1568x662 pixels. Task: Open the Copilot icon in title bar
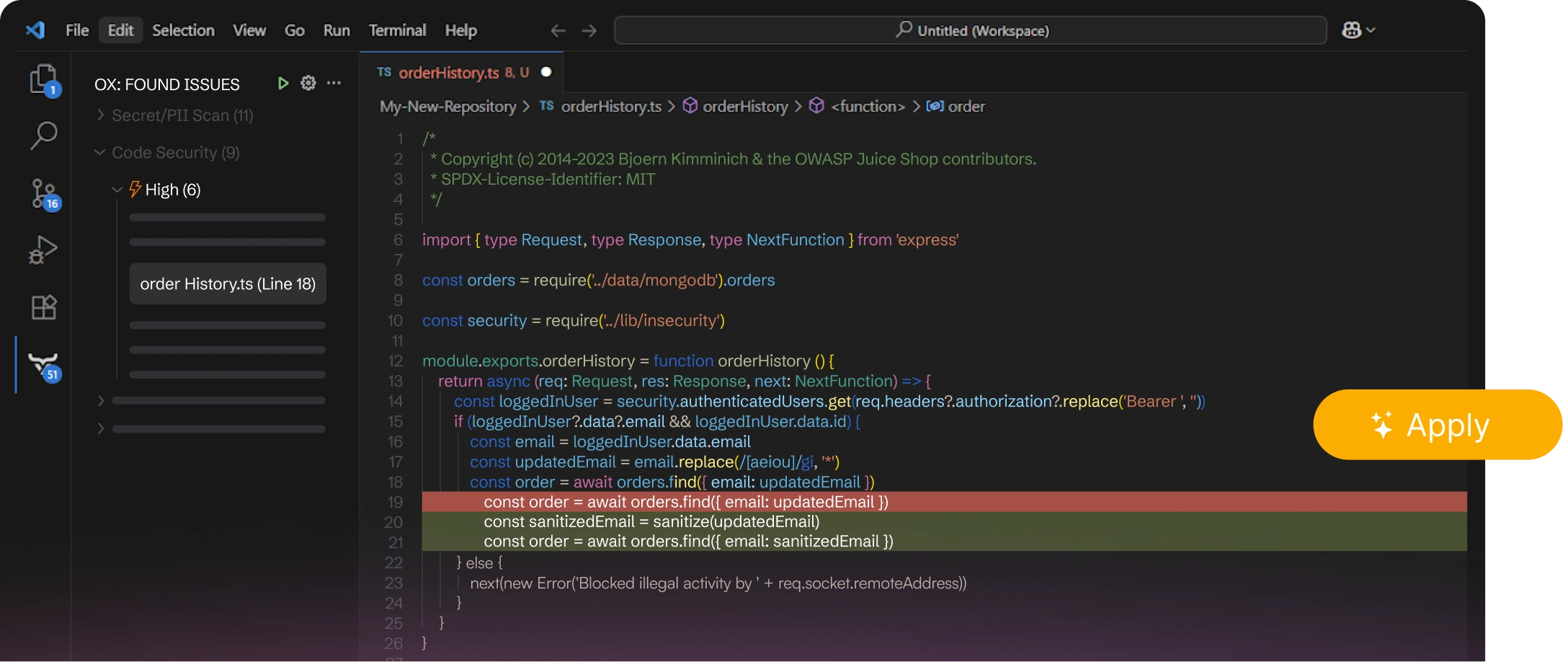(x=1351, y=30)
